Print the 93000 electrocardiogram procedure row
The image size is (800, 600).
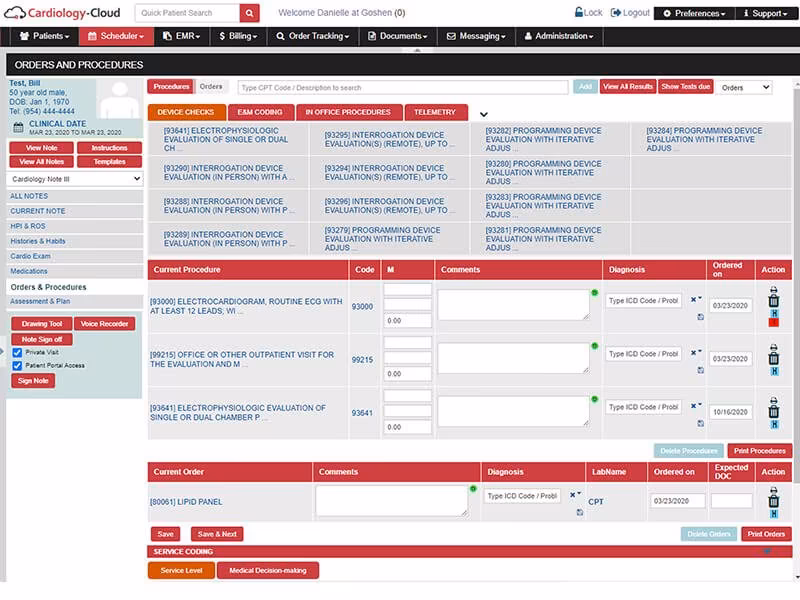(x=773, y=290)
